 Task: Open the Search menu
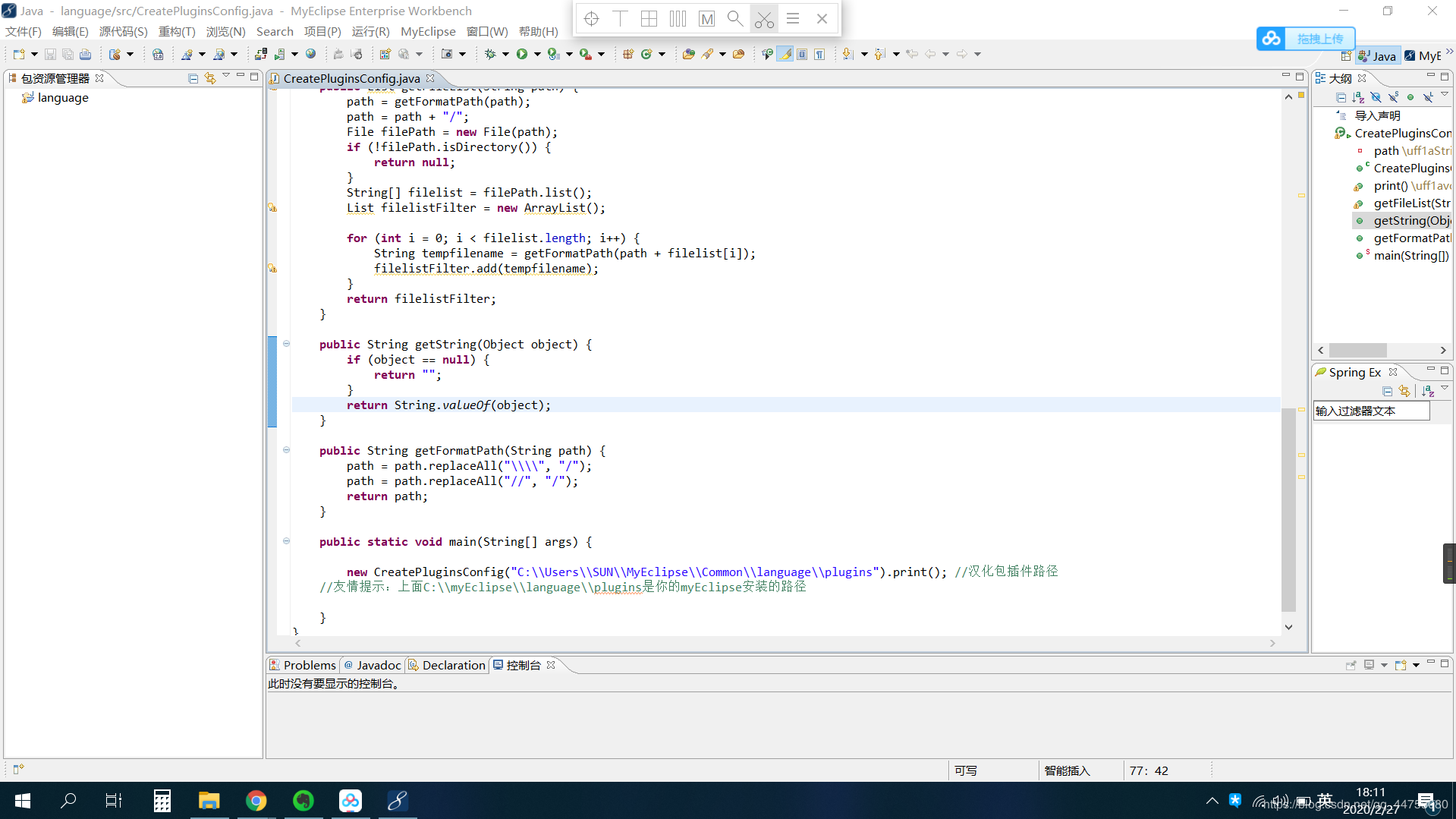coord(275,31)
